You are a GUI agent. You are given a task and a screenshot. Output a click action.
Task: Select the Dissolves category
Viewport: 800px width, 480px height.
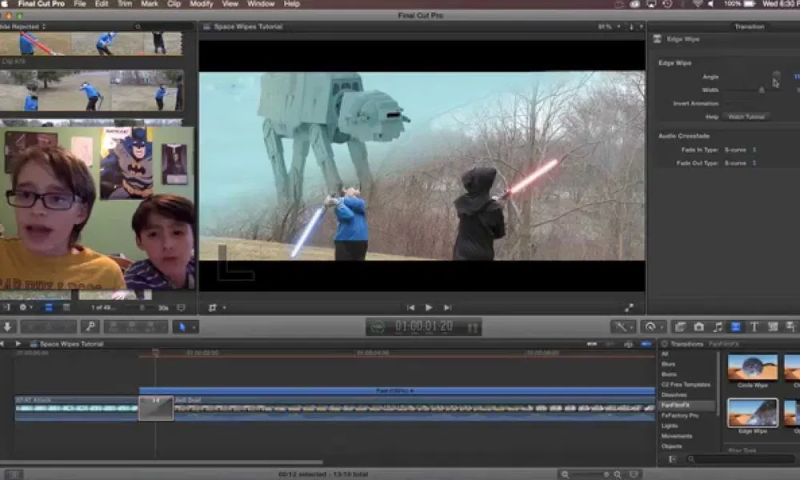click(x=674, y=395)
